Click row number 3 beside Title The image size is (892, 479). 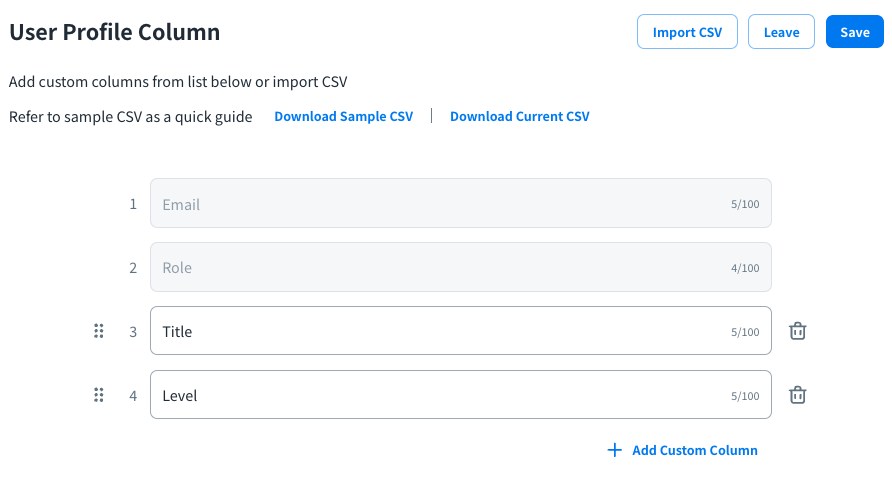pyautogui.click(x=133, y=331)
